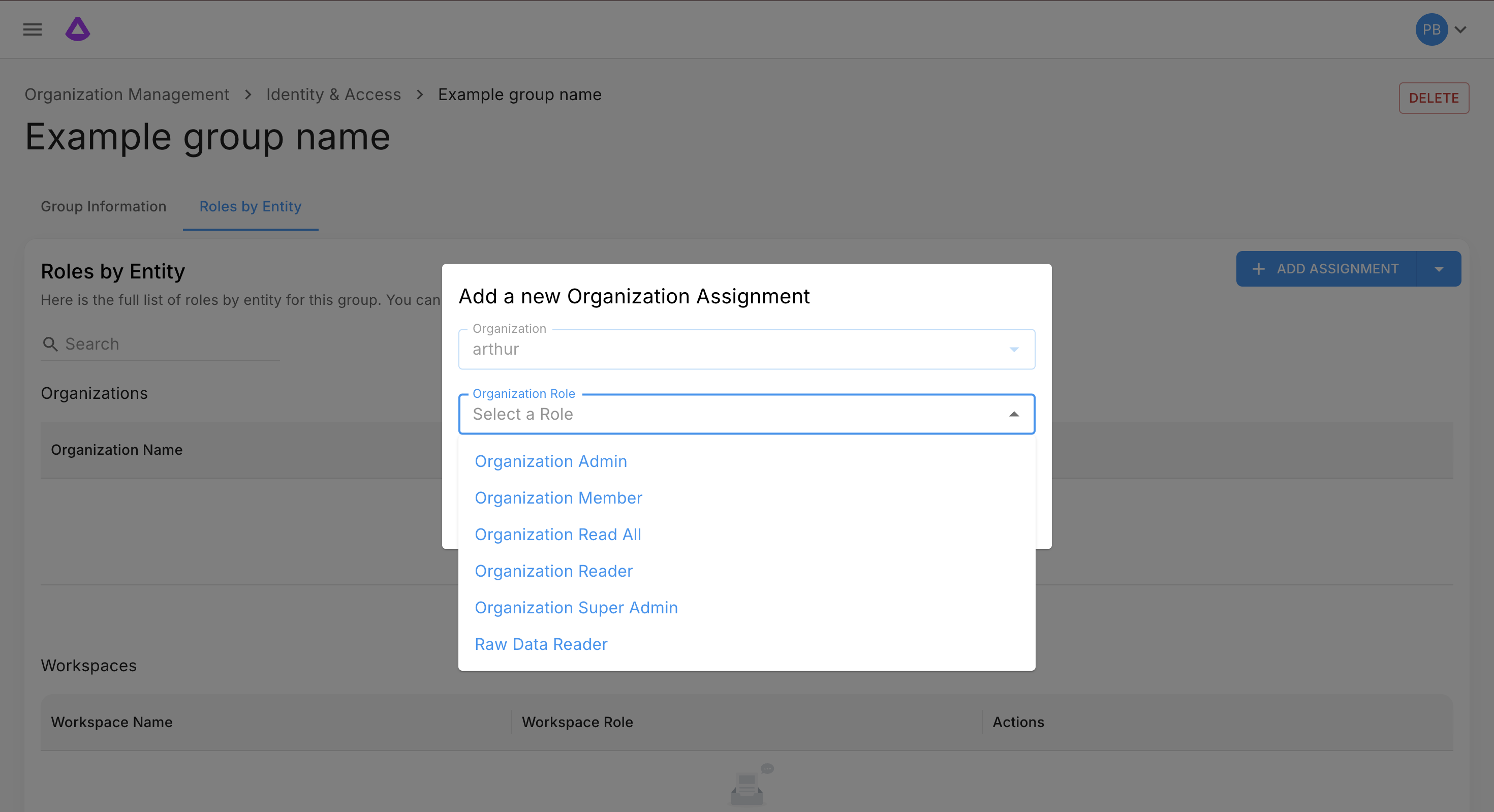
Task: Open the Organization arthur dropdown arrow
Action: [x=1014, y=349]
